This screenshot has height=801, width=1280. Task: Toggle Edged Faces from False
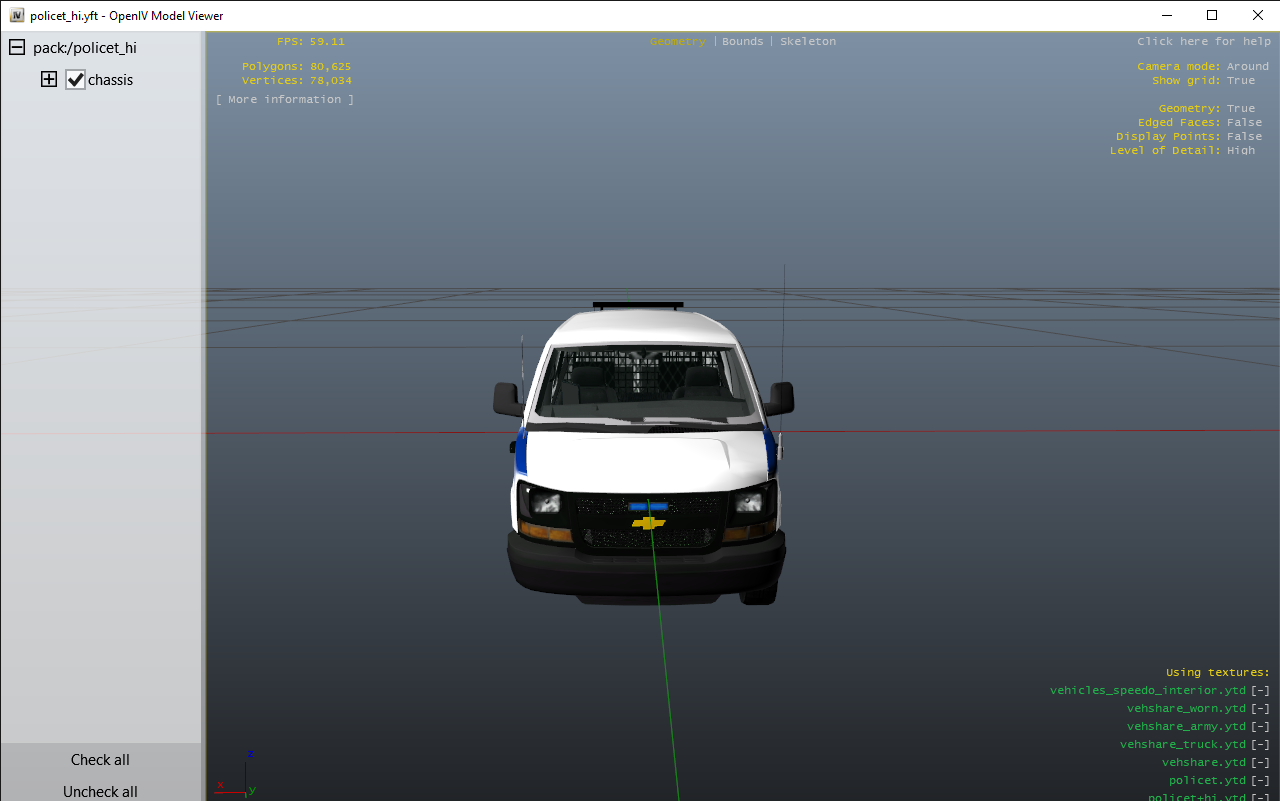pos(1244,123)
